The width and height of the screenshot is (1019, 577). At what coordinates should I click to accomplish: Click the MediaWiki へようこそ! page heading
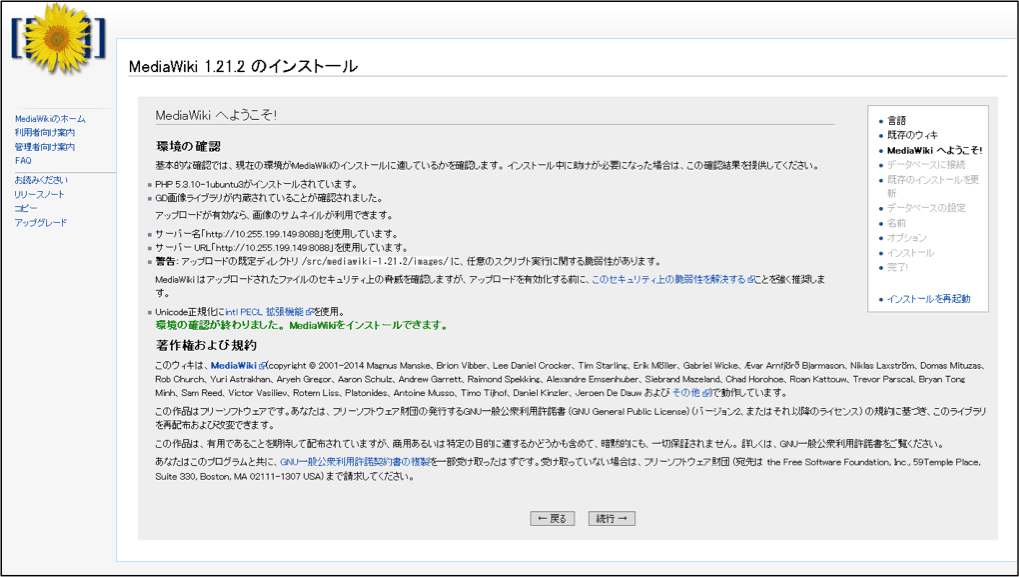coord(216,116)
